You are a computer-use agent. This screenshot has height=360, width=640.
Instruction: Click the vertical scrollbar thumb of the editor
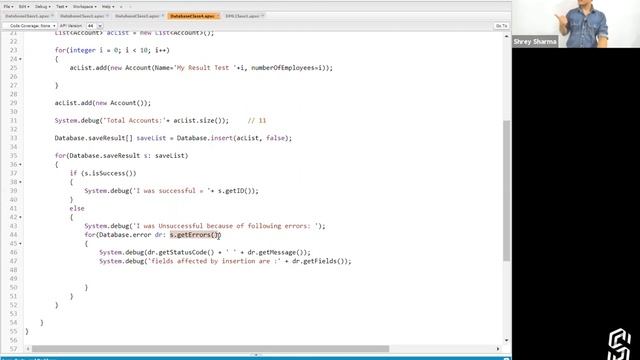point(507,191)
